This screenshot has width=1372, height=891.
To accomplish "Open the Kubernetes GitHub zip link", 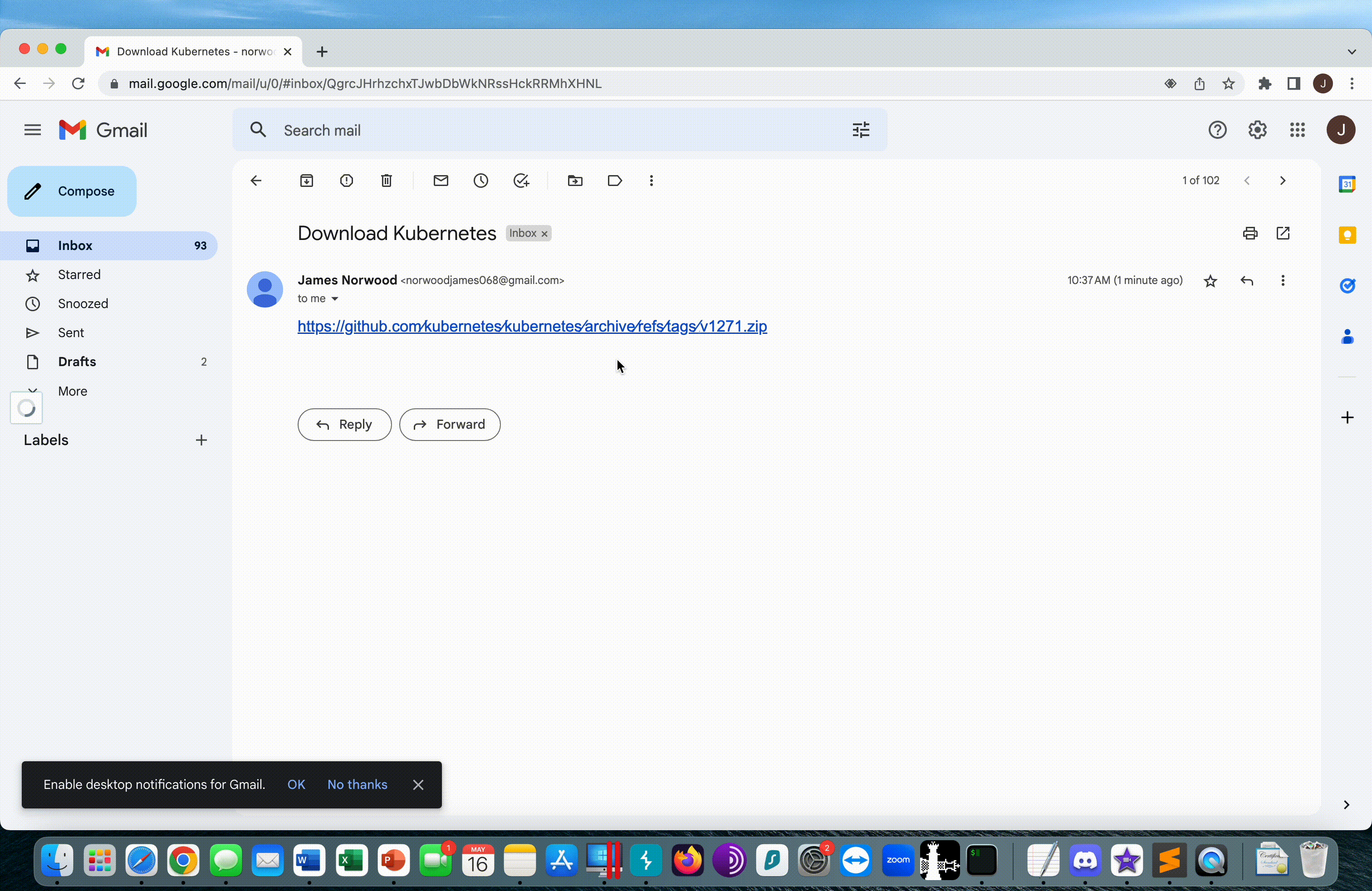I will pyautogui.click(x=531, y=326).
